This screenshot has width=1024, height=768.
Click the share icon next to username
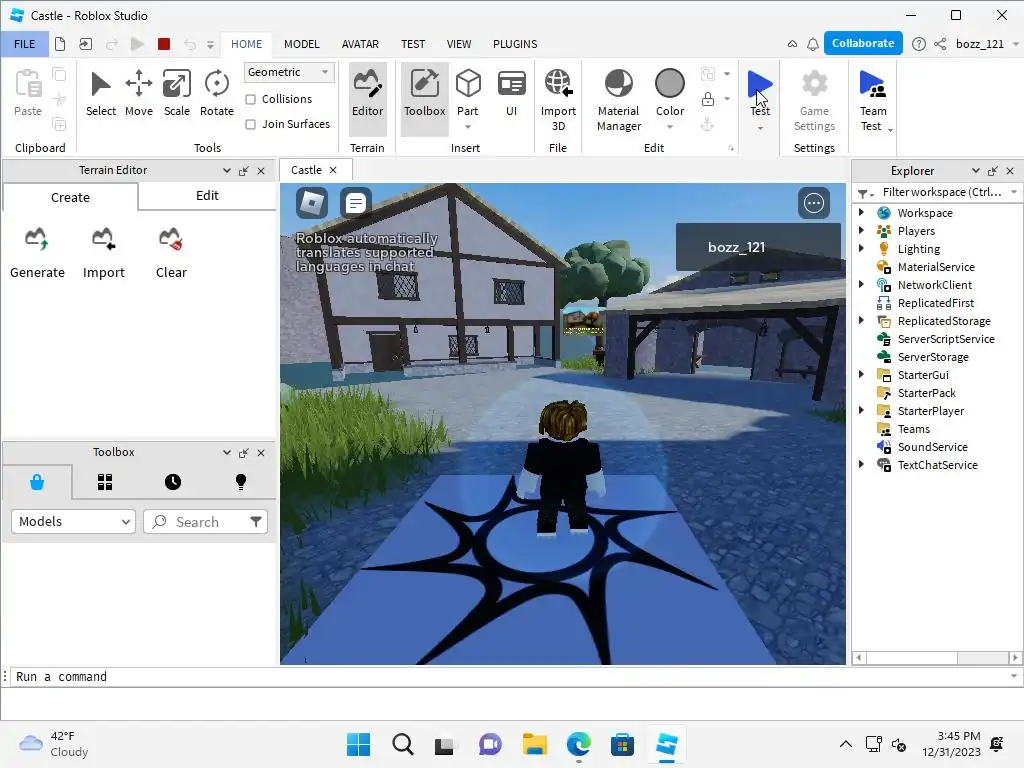[940, 44]
